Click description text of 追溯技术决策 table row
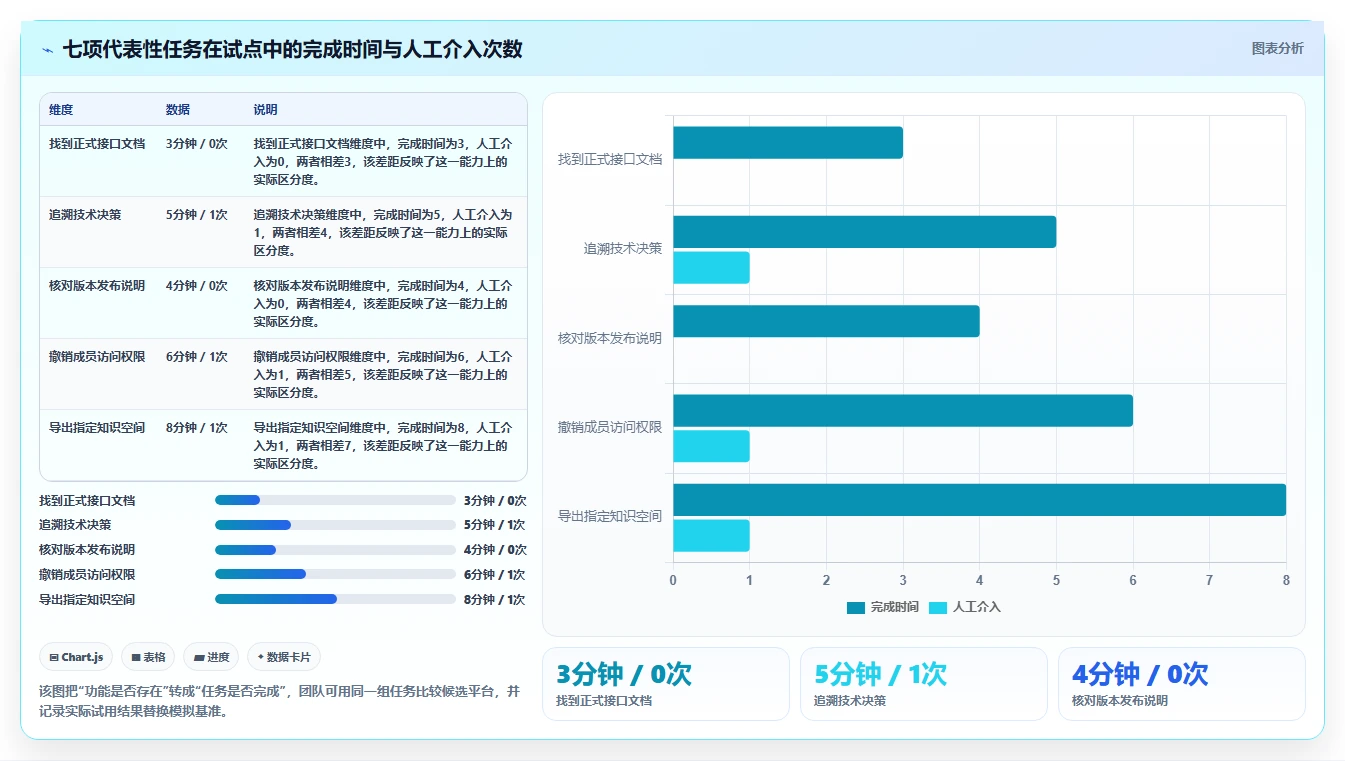1345x761 pixels. click(383, 232)
